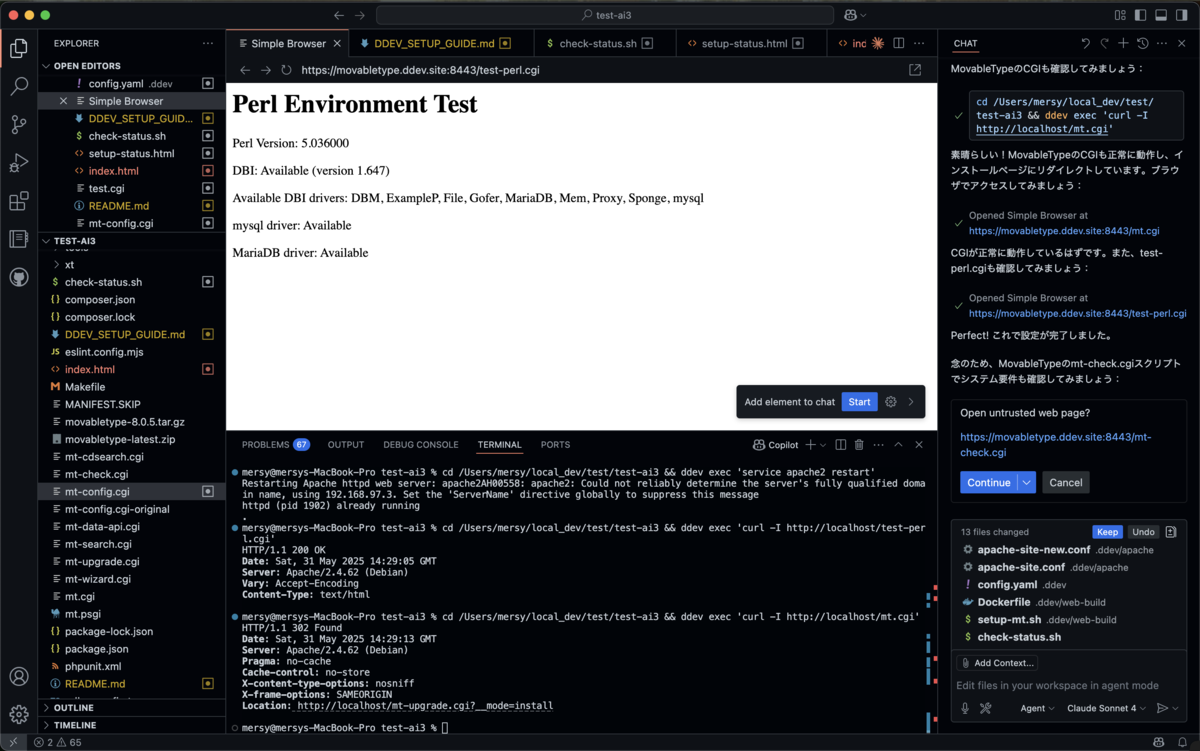The image size is (1200, 751).
Task: Kill the terminal with trash icon
Action: coord(859,445)
